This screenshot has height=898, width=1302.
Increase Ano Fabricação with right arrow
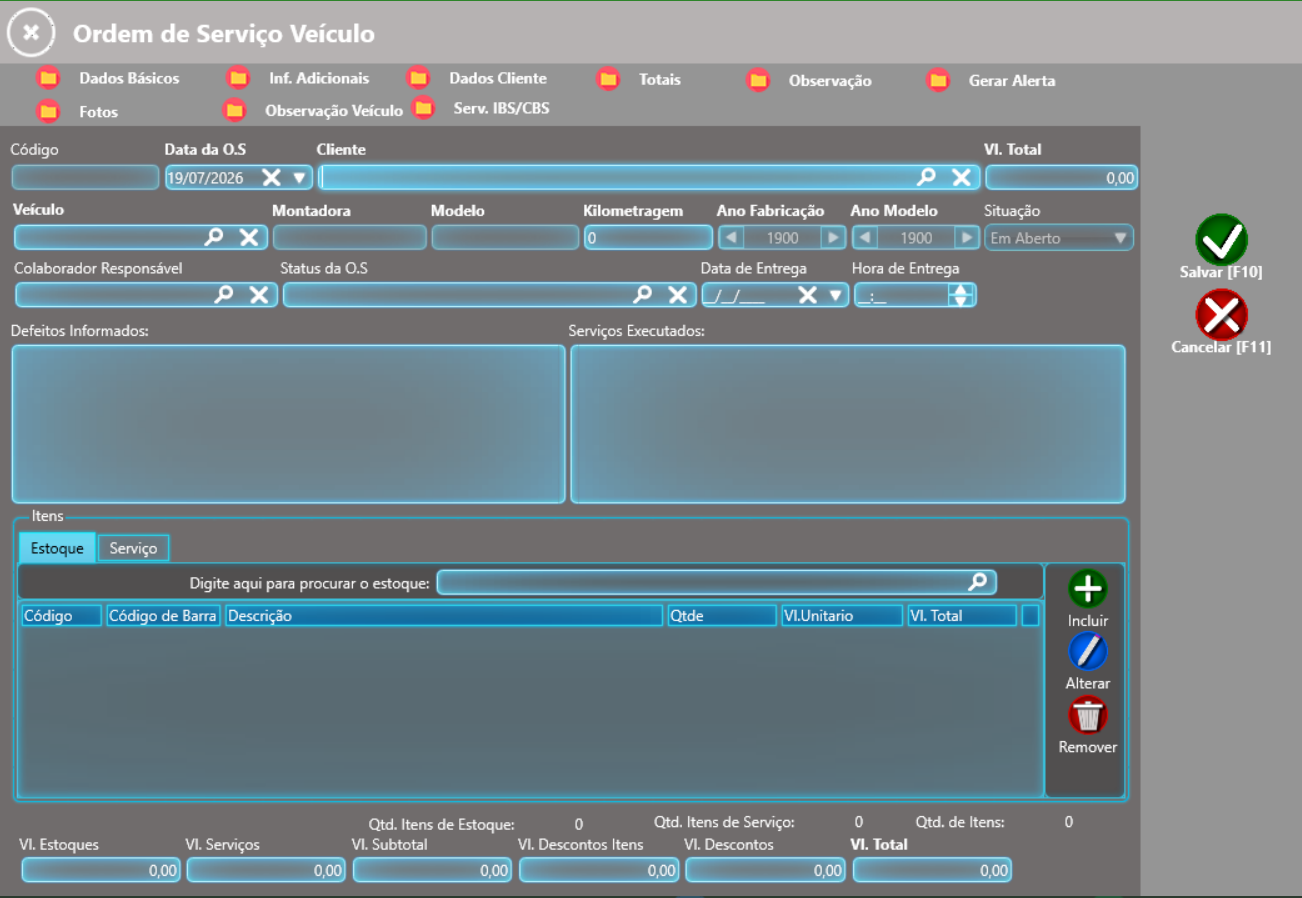pos(832,238)
